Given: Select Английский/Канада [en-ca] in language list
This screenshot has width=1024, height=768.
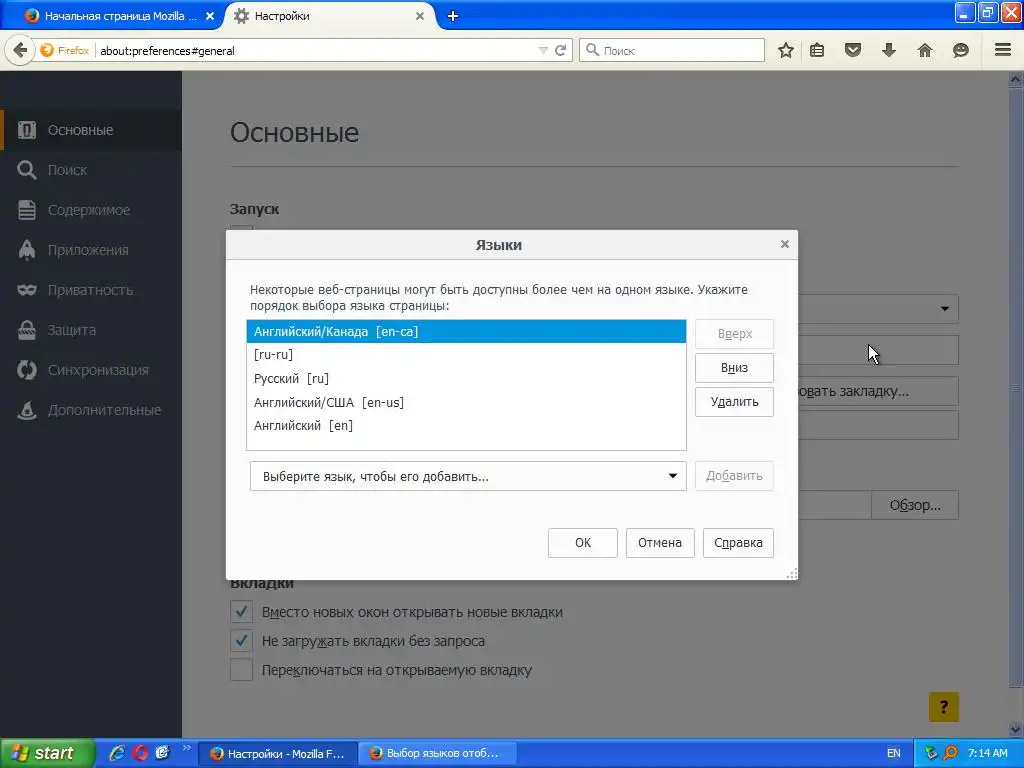Looking at the screenshot, I should [466, 332].
